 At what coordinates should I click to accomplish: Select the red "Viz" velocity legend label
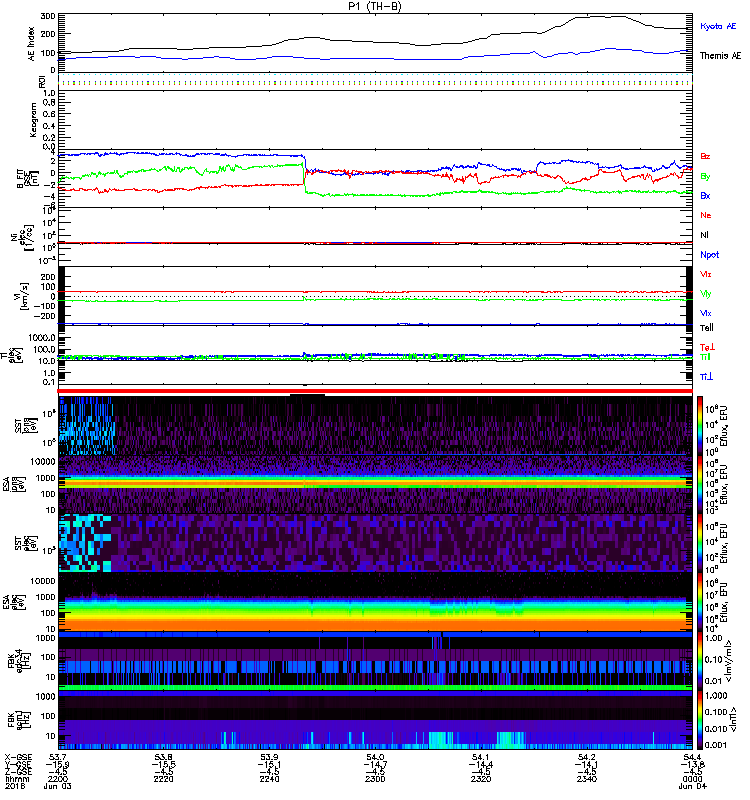click(706, 274)
